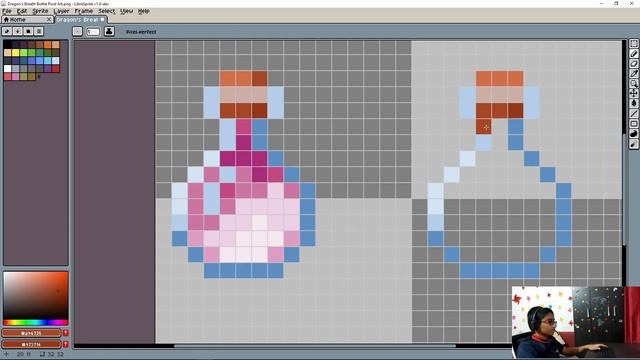Open the File menu
640x360 pixels.
tap(7, 11)
